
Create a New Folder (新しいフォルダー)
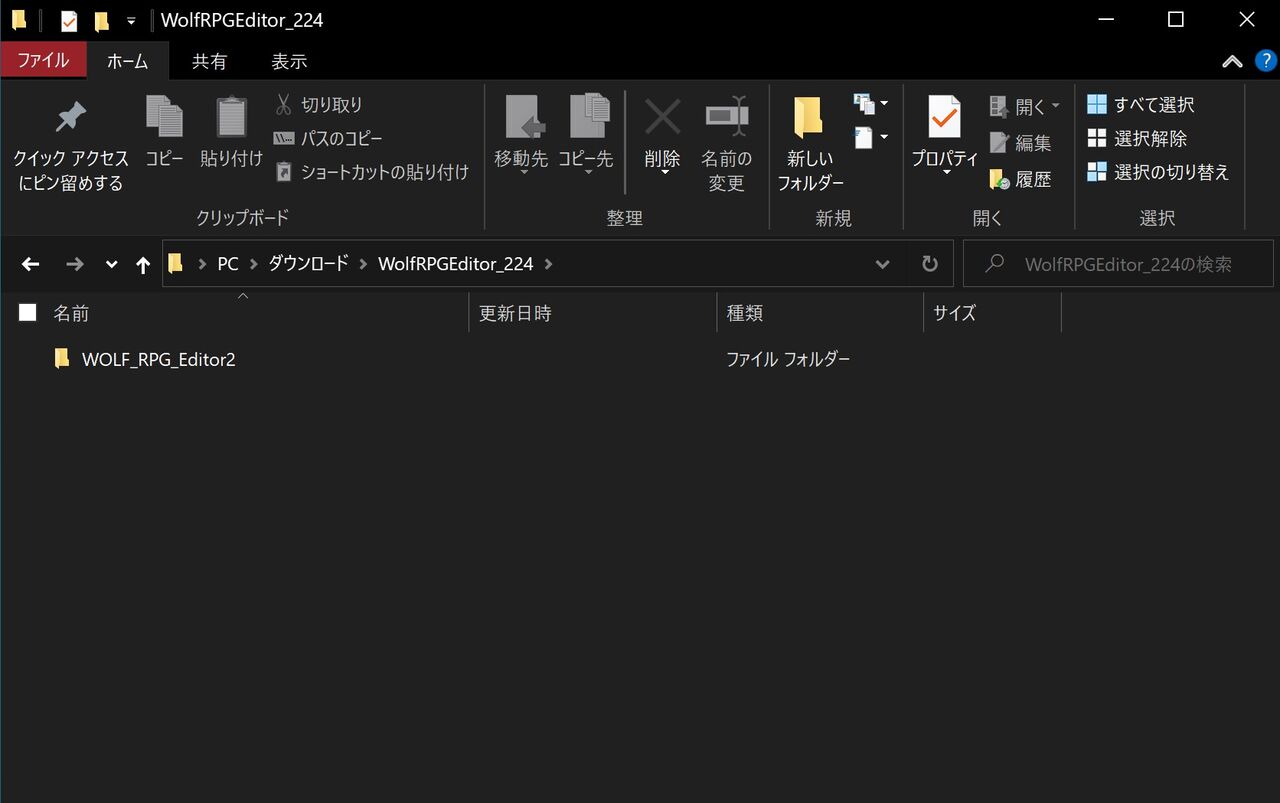click(810, 145)
